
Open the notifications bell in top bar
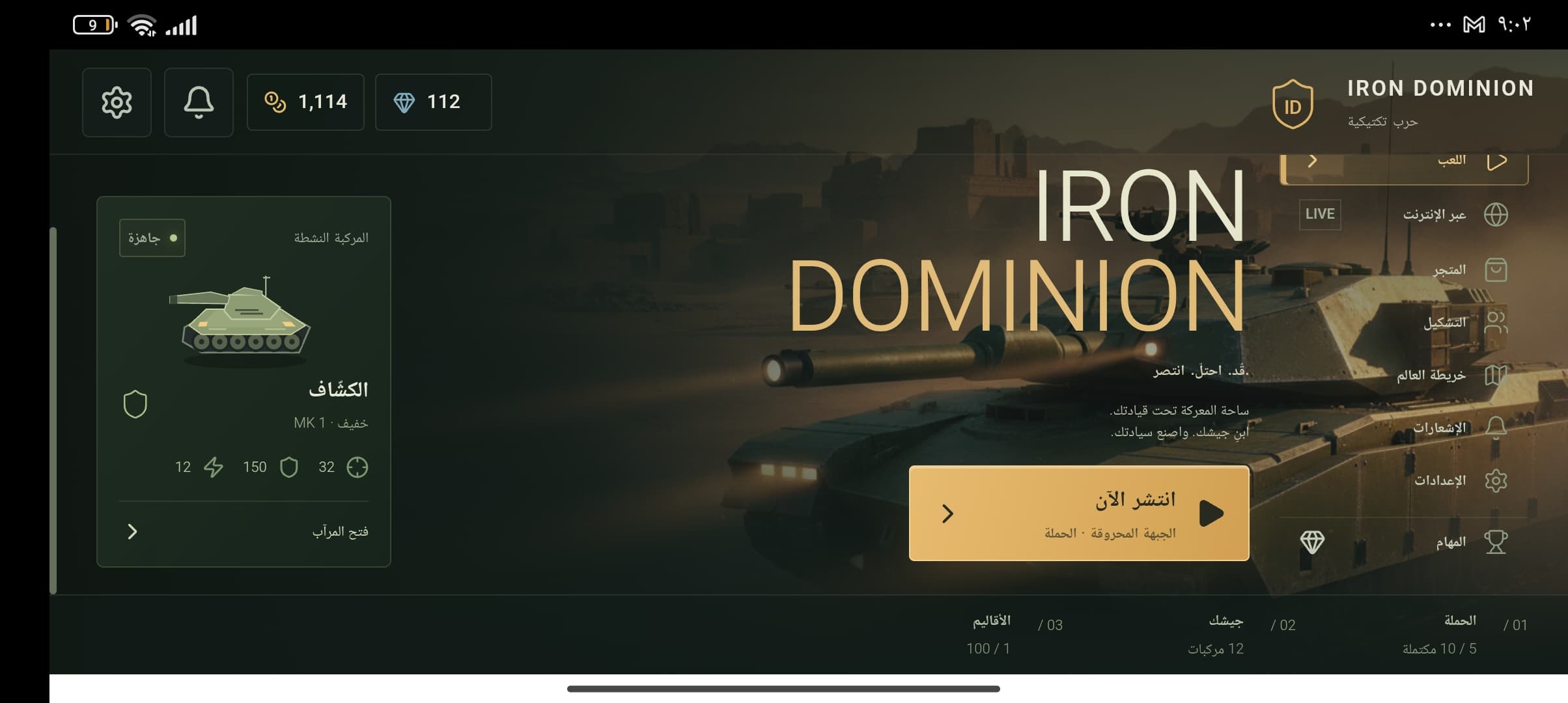(x=199, y=102)
